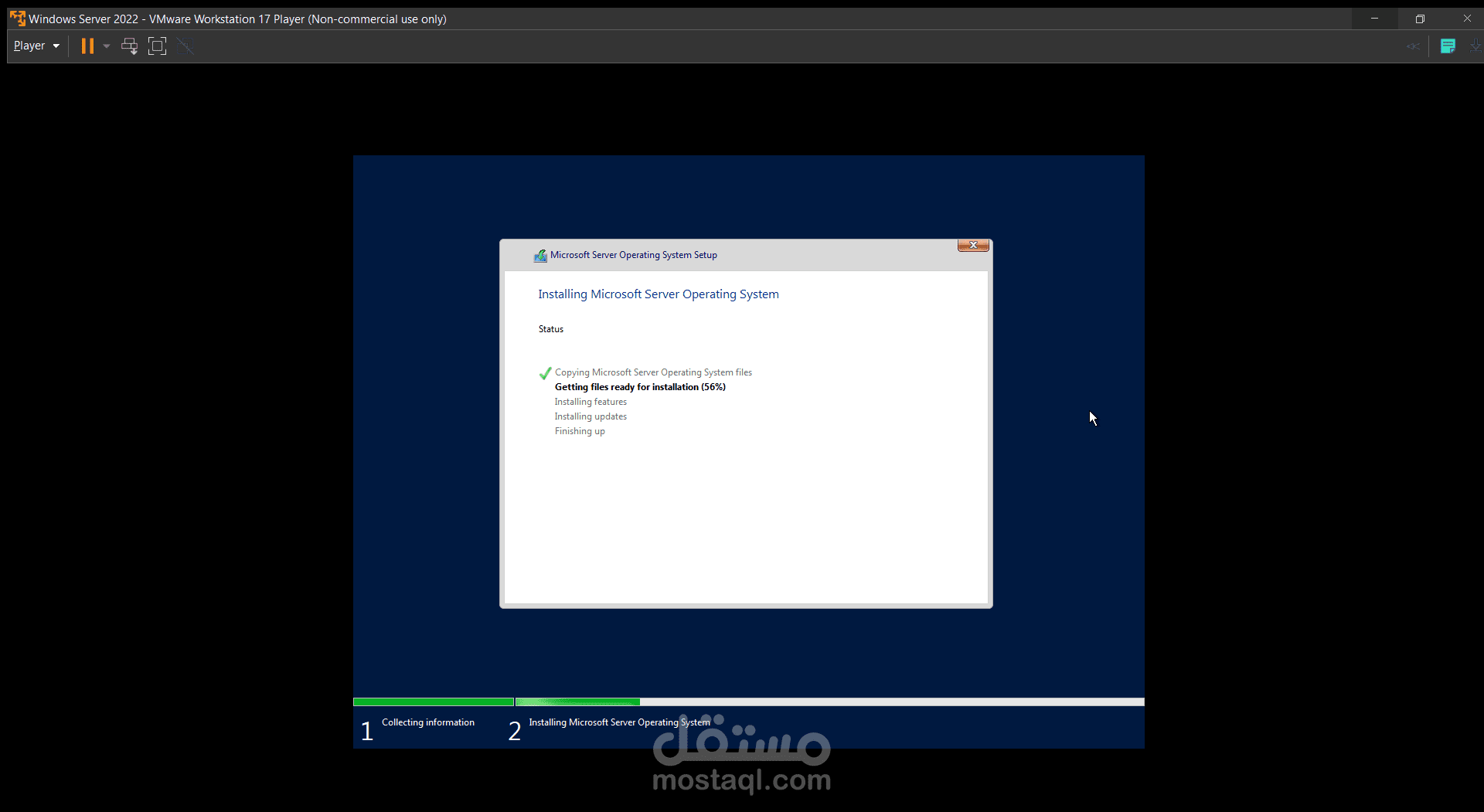Expand the power options dropdown arrow
This screenshot has width=1484, height=812.
tap(107, 46)
